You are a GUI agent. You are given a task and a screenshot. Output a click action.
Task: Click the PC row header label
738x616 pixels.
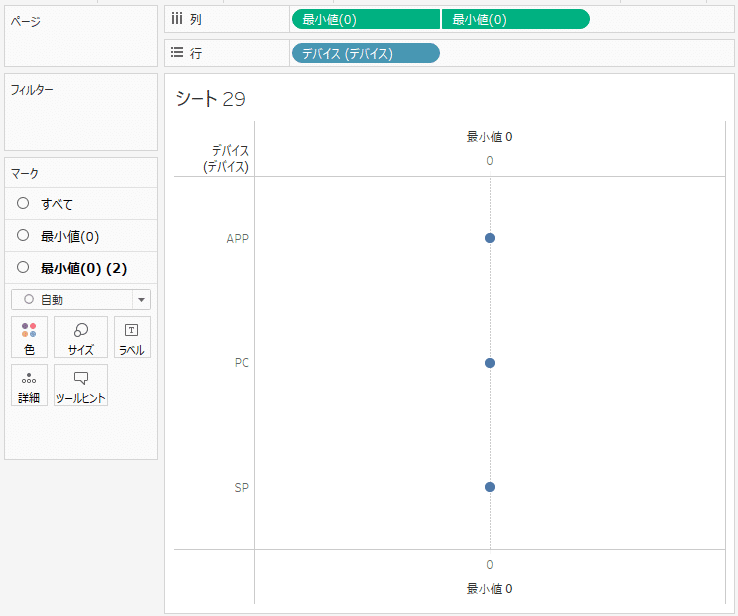[x=241, y=363]
